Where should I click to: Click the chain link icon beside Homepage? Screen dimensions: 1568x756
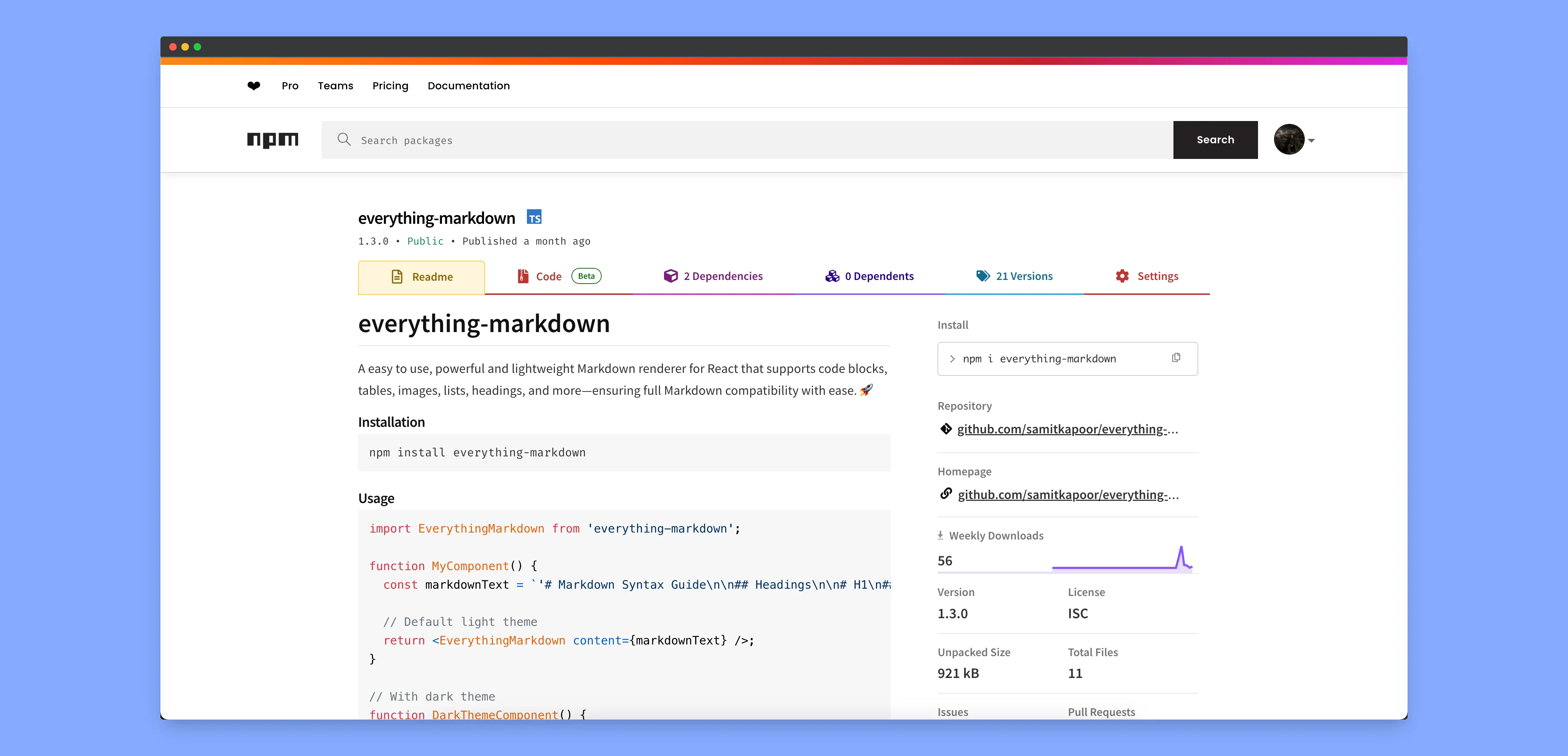(945, 494)
